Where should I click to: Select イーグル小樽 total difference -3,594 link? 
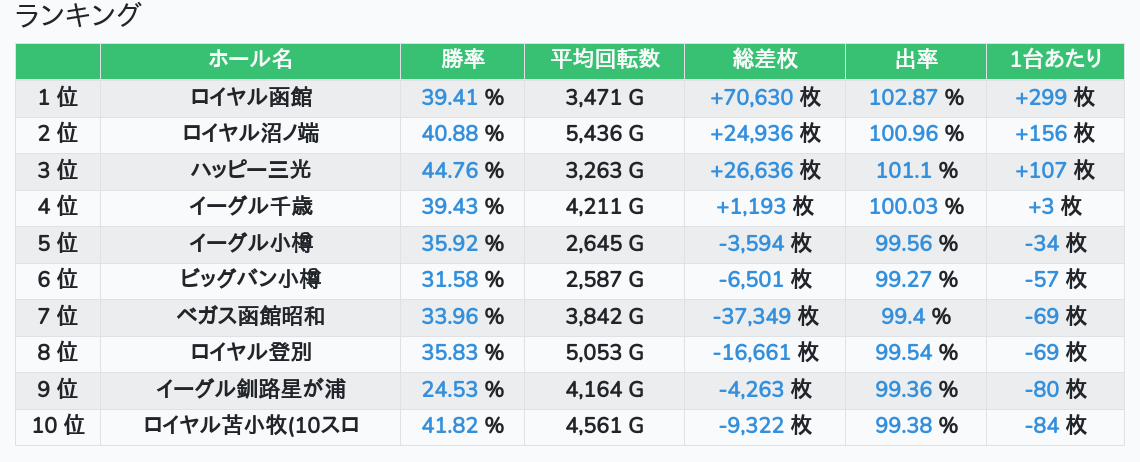pos(754,243)
